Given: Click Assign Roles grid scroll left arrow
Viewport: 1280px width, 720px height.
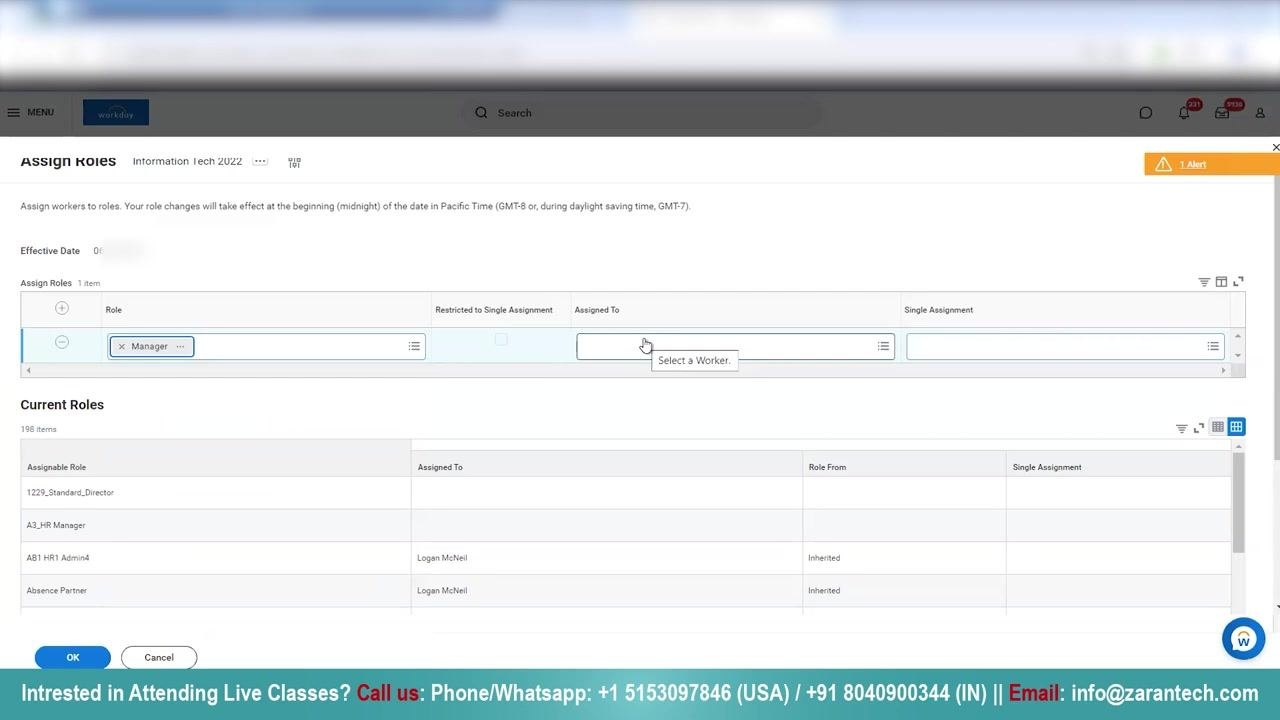Looking at the screenshot, I should coord(28,371).
